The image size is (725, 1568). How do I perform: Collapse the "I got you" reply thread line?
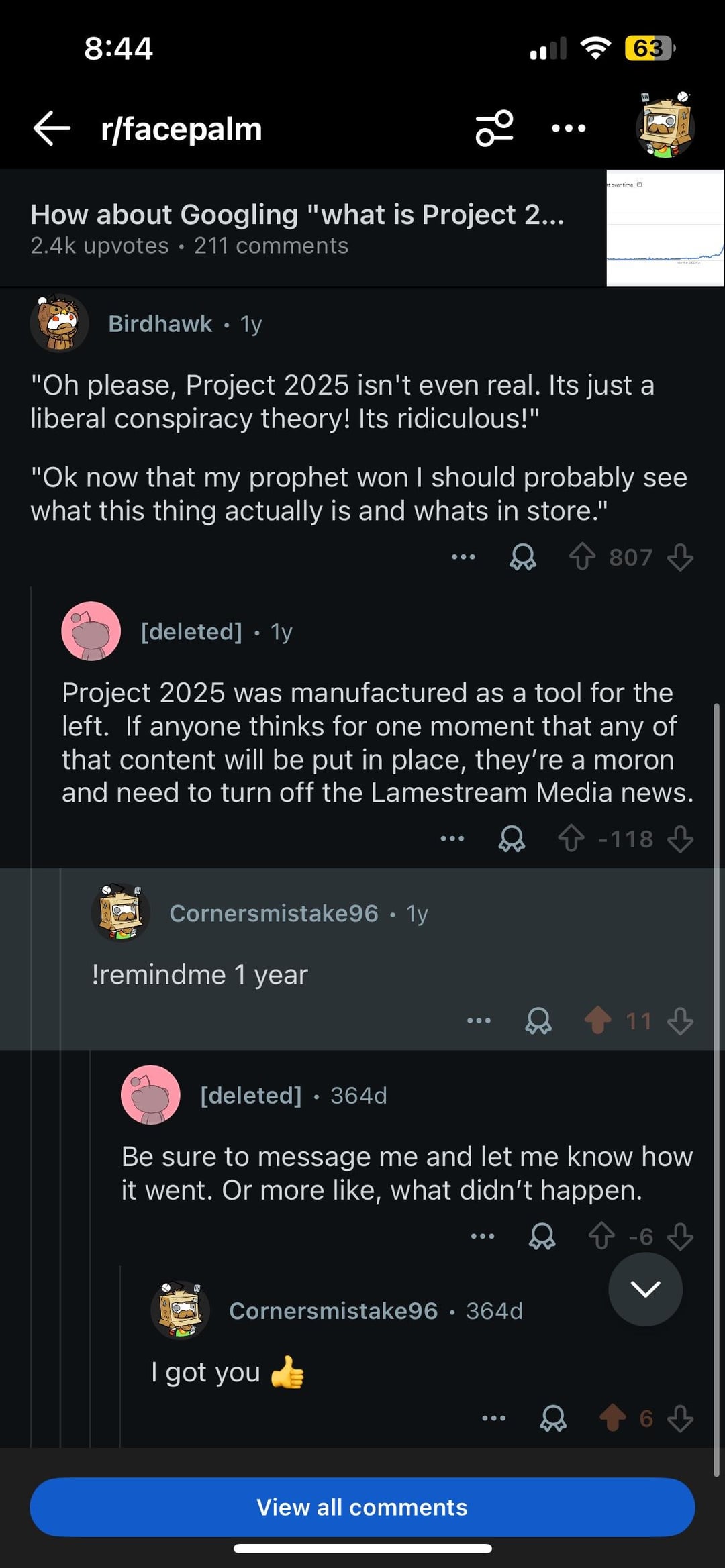click(120, 1355)
